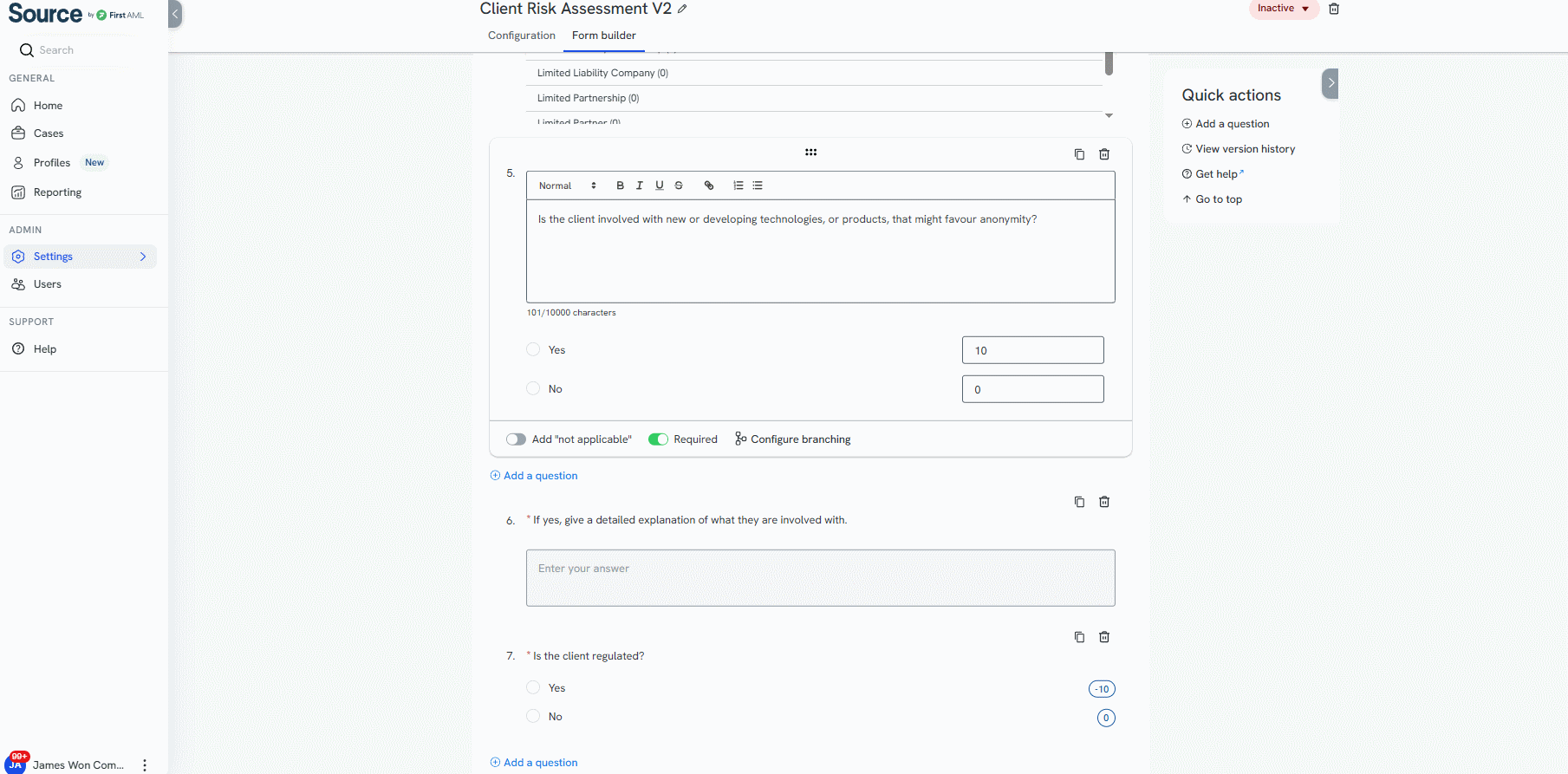Click the score field for Yes answer

coord(1032,350)
